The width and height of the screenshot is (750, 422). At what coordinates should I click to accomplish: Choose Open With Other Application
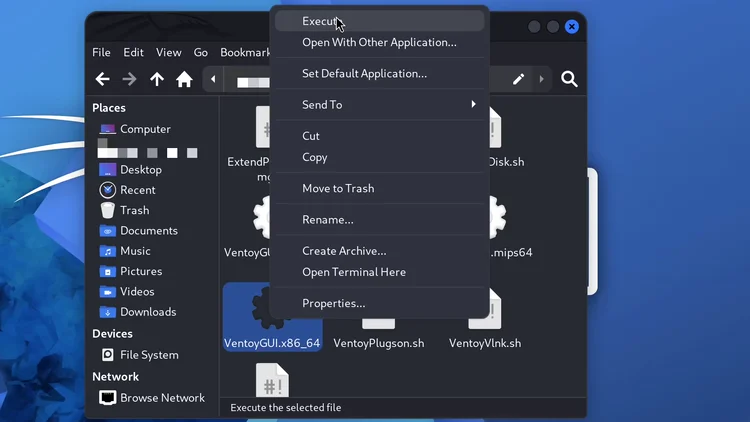(380, 42)
